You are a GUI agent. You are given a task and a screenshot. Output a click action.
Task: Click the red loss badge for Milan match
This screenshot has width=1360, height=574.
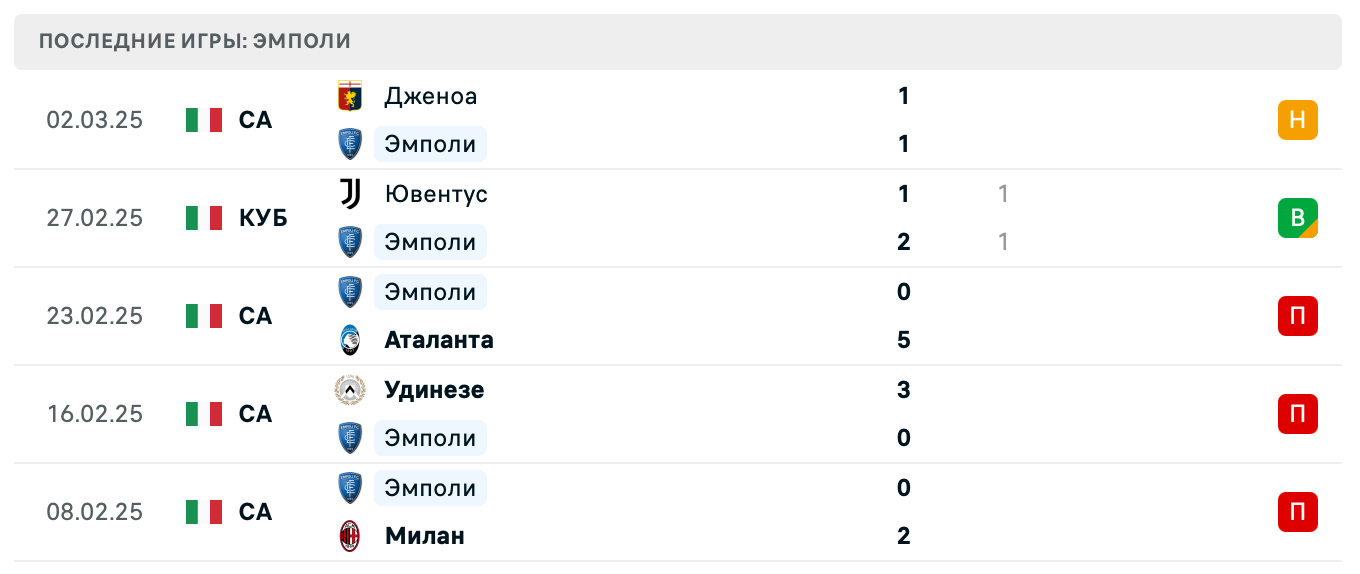pos(1297,512)
